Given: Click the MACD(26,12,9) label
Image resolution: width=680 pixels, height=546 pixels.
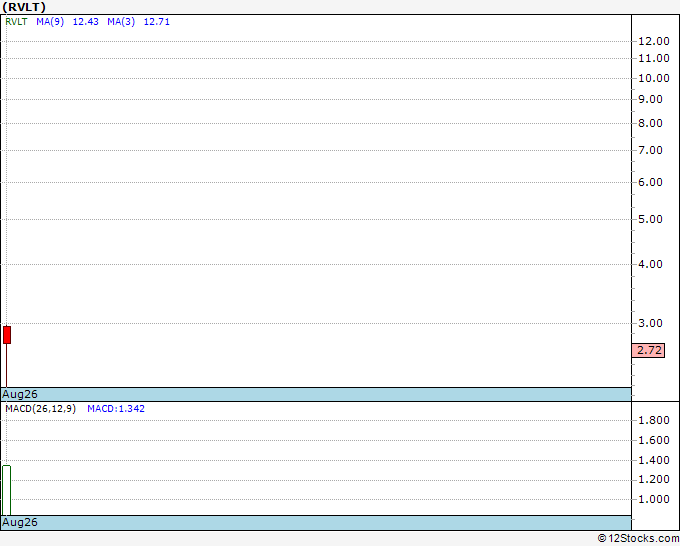Looking at the screenshot, I should tap(41, 409).
